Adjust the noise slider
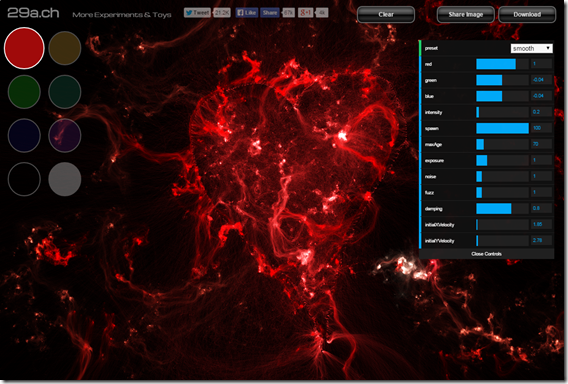Image resolution: width=568 pixels, height=384 pixels. click(x=502, y=176)
